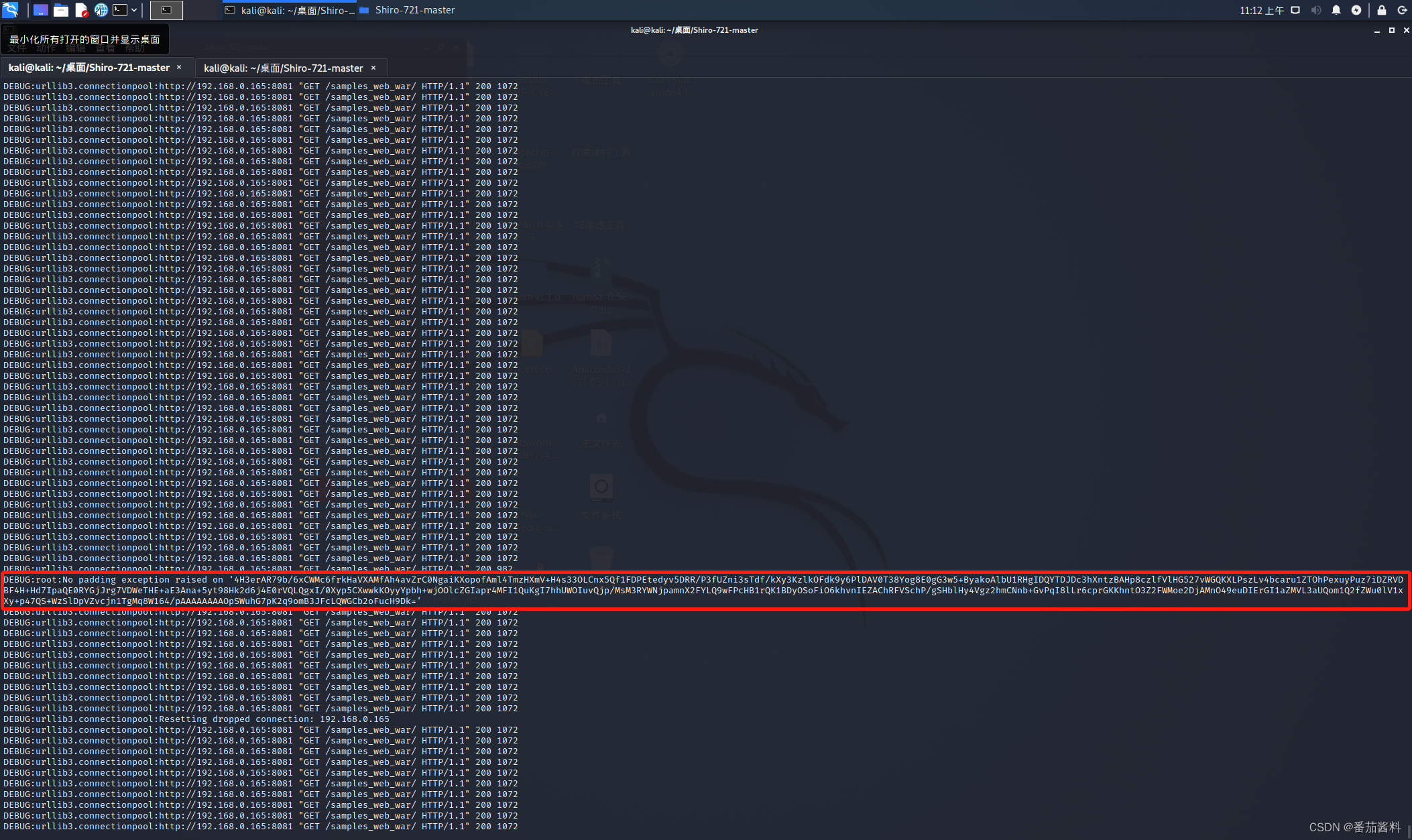Screen dimensions: 1412x840
Task: Select the workspace switcher thumbnail
Action: (166, 10)
